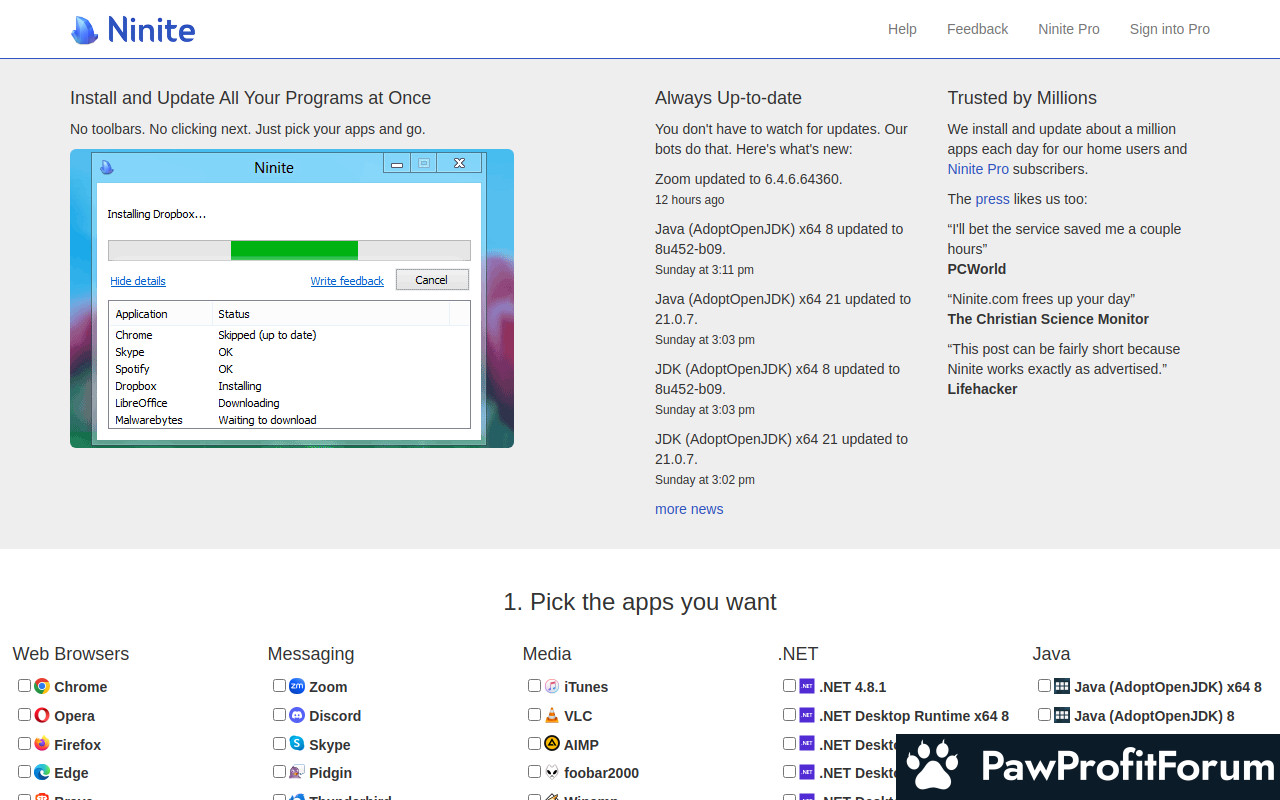Click the foobar2000 alien icon

tap(552, 772)
